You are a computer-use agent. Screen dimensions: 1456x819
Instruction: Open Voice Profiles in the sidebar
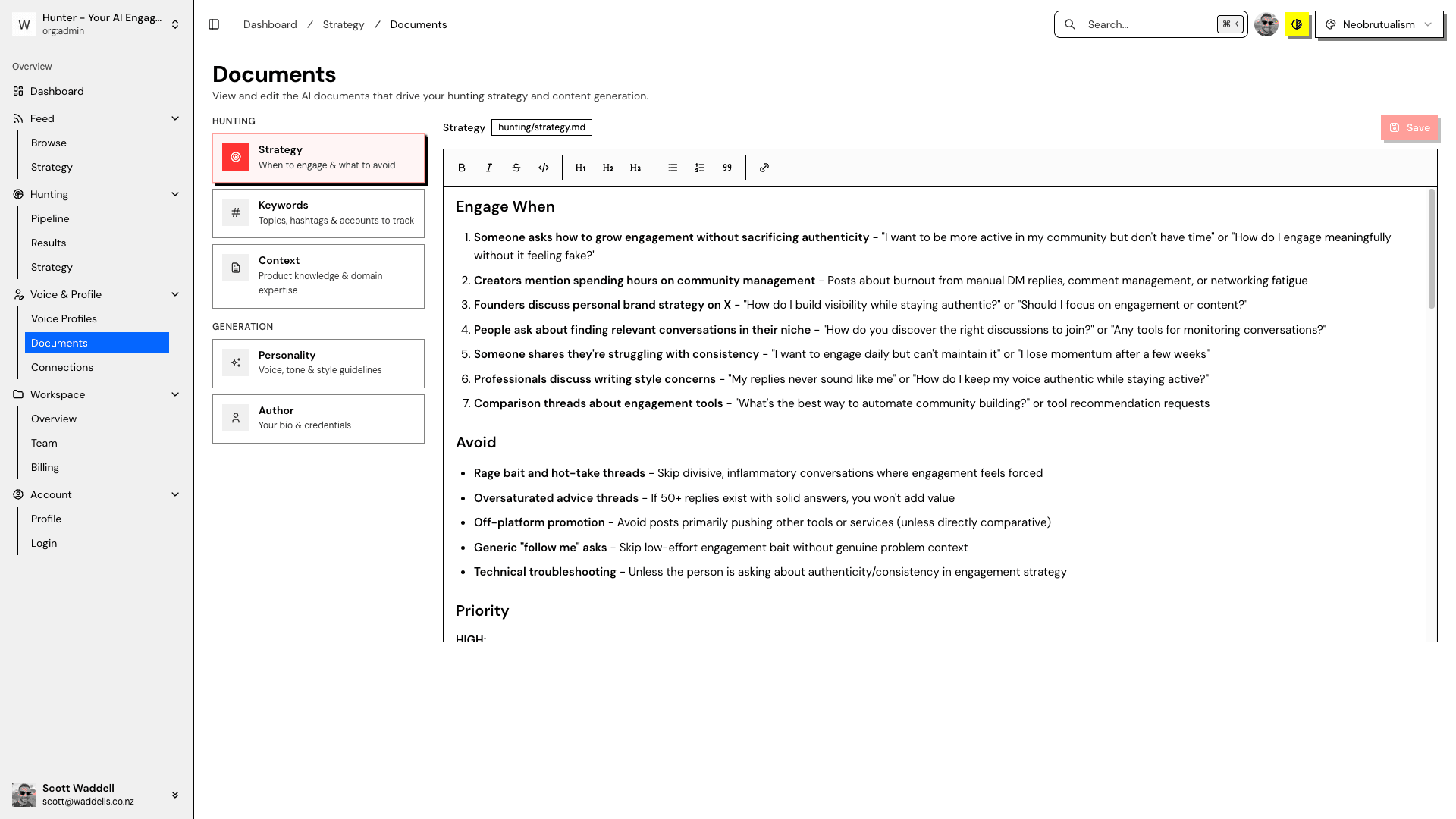(x=64, y=318)
